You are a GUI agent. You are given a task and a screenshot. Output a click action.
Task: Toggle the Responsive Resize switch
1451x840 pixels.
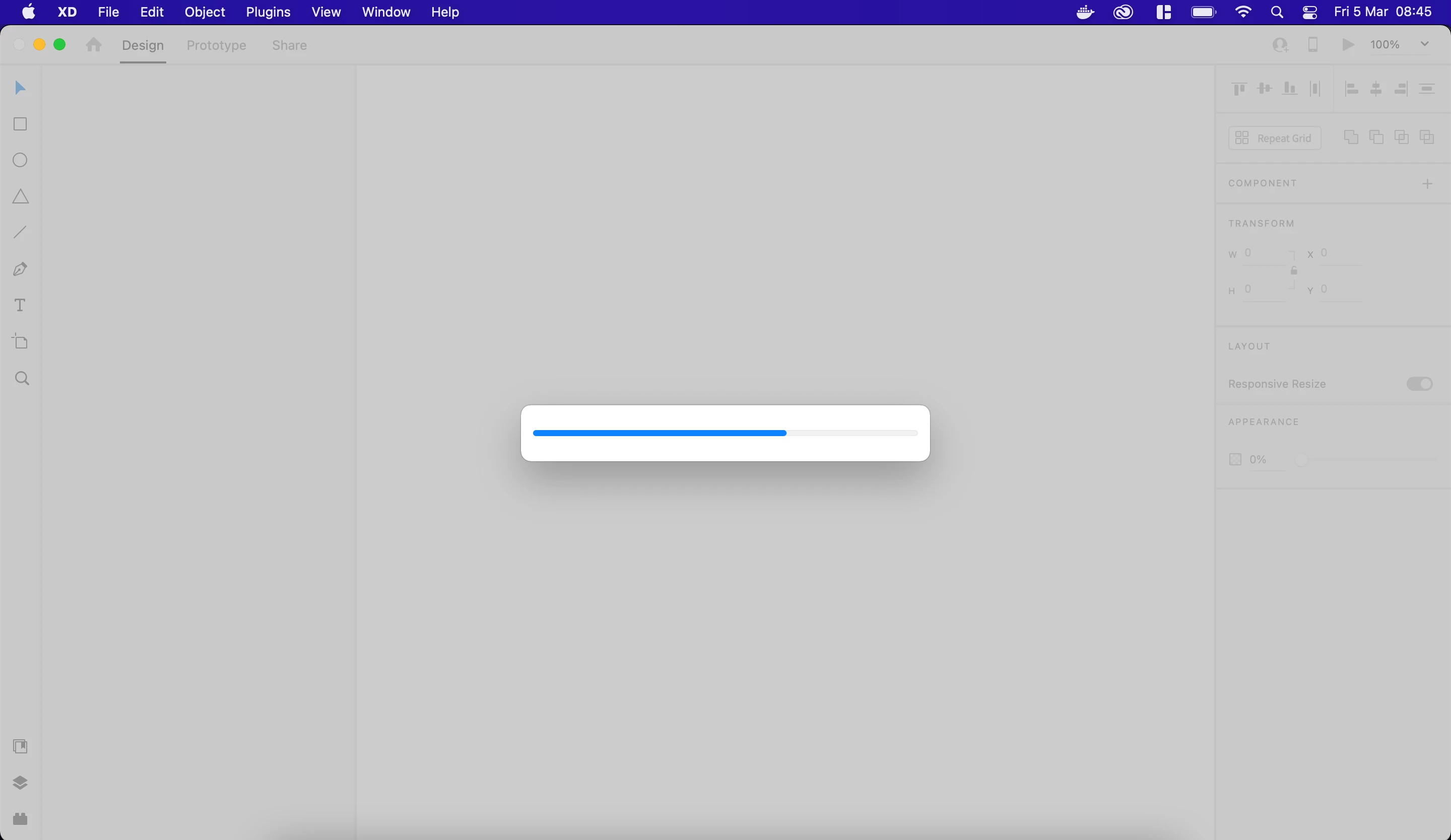(1419, 384)
